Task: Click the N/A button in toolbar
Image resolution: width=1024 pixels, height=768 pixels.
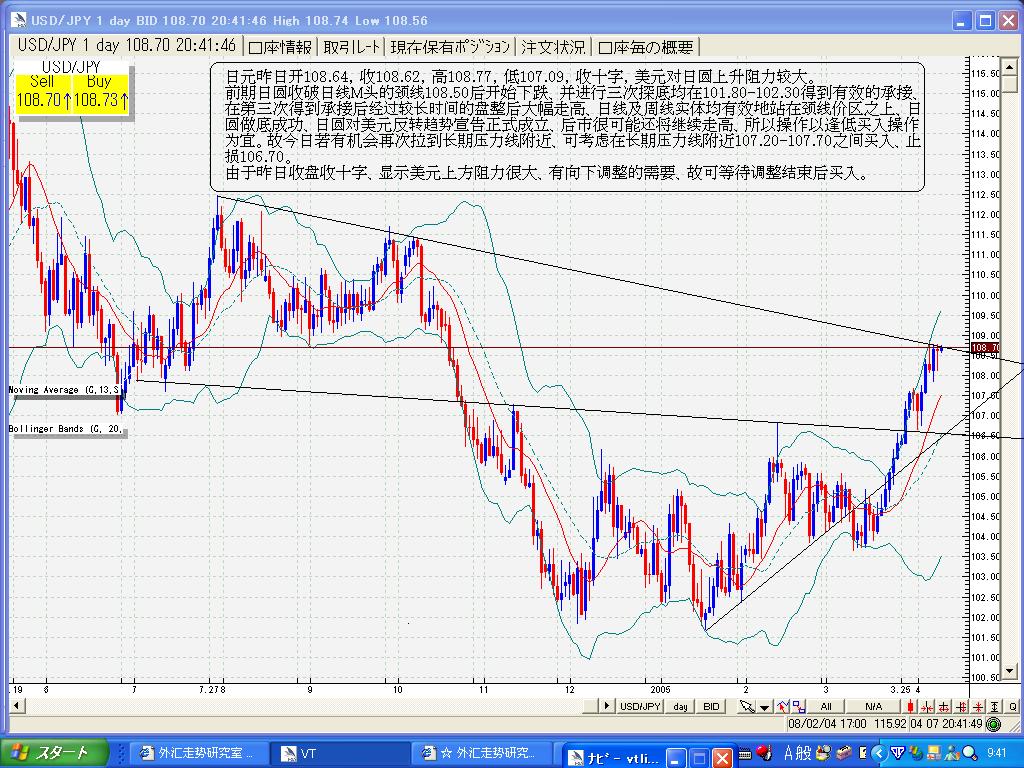Action: click(874, 706)
